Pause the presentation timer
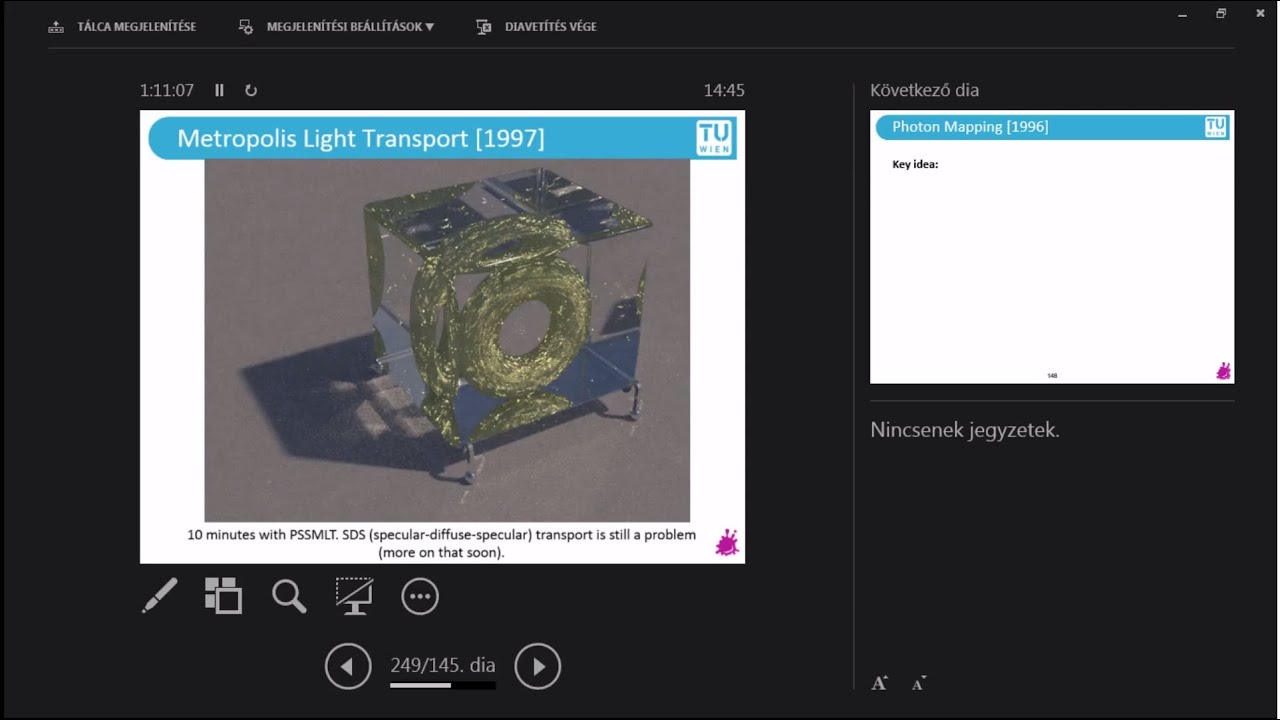This screenshot has width=1280, height=720. pyautogui.click(x=219, y=90)
